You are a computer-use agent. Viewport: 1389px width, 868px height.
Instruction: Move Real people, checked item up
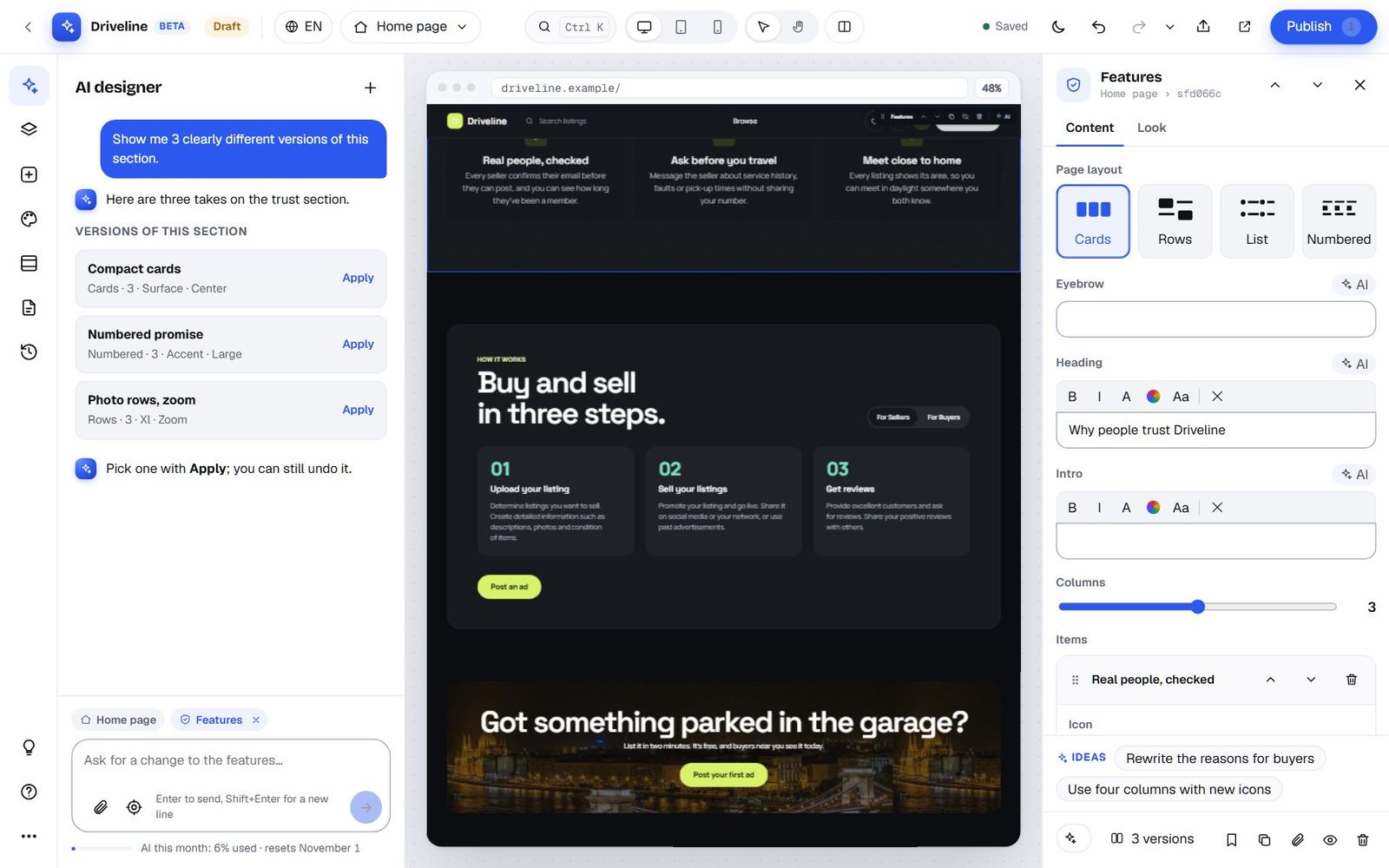click(x=1270, y=680)
